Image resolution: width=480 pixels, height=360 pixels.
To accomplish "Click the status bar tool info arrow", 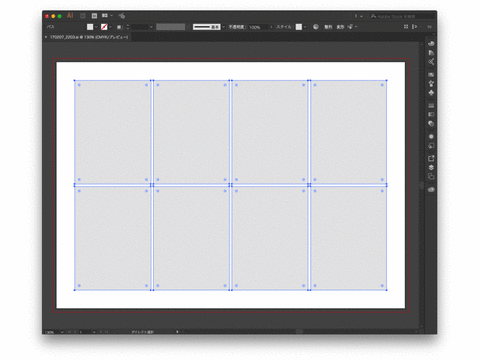I will [177, 332].
